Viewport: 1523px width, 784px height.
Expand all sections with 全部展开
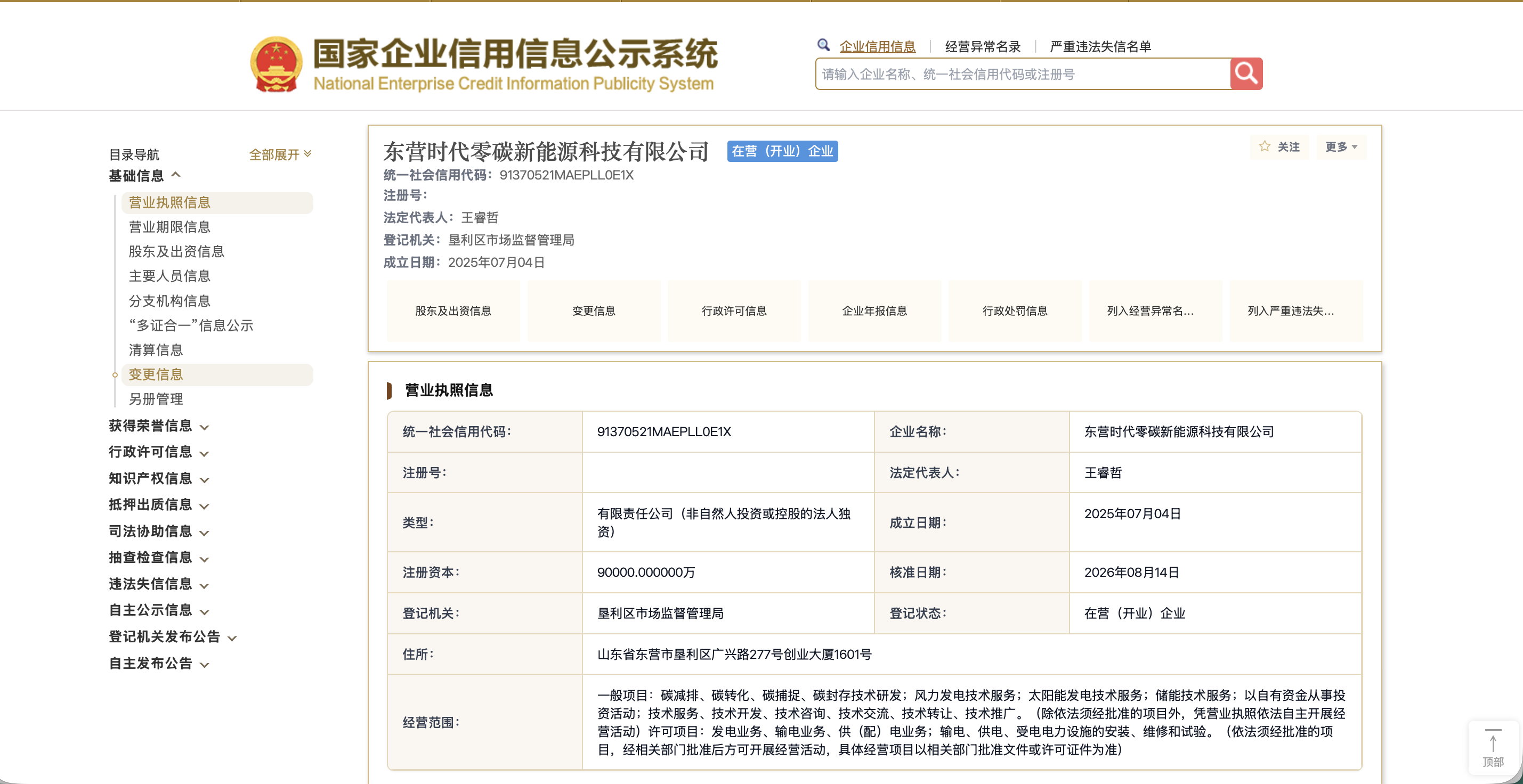click(x=280, y=154)
